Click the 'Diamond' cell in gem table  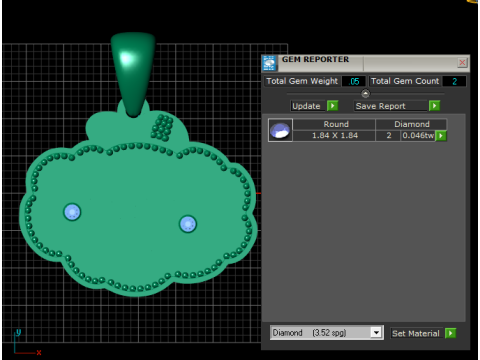point(411,124)
